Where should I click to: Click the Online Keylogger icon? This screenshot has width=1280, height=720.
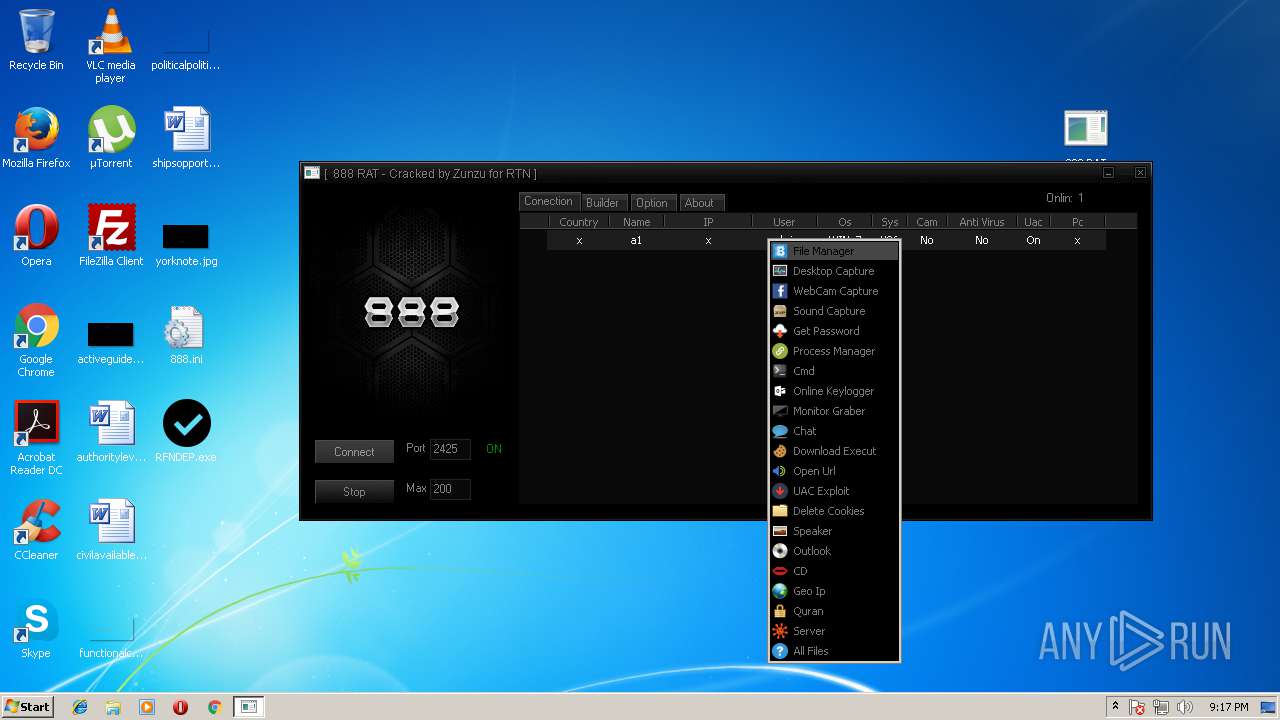pyautogui.click(x=780, y=391)
